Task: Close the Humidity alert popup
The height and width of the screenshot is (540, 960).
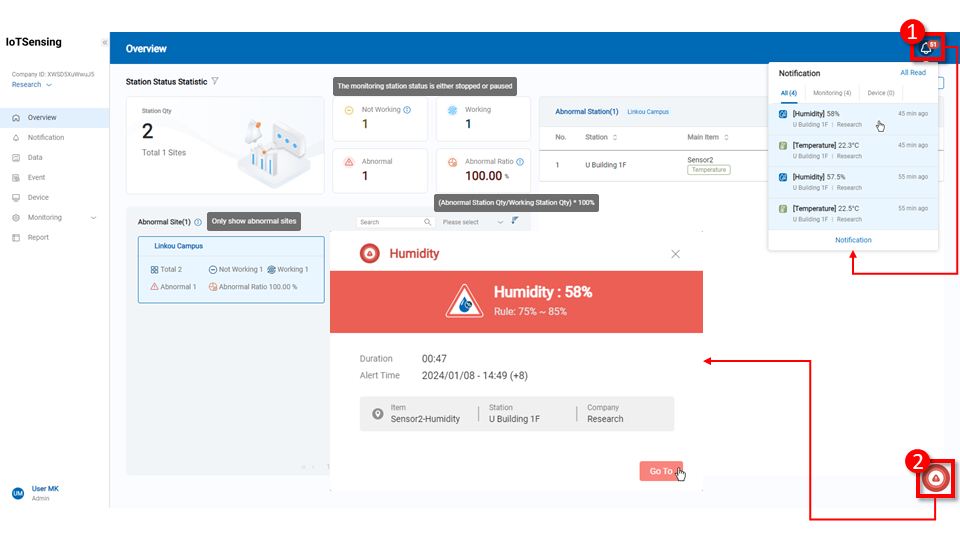Action: (x=675, y=254)
